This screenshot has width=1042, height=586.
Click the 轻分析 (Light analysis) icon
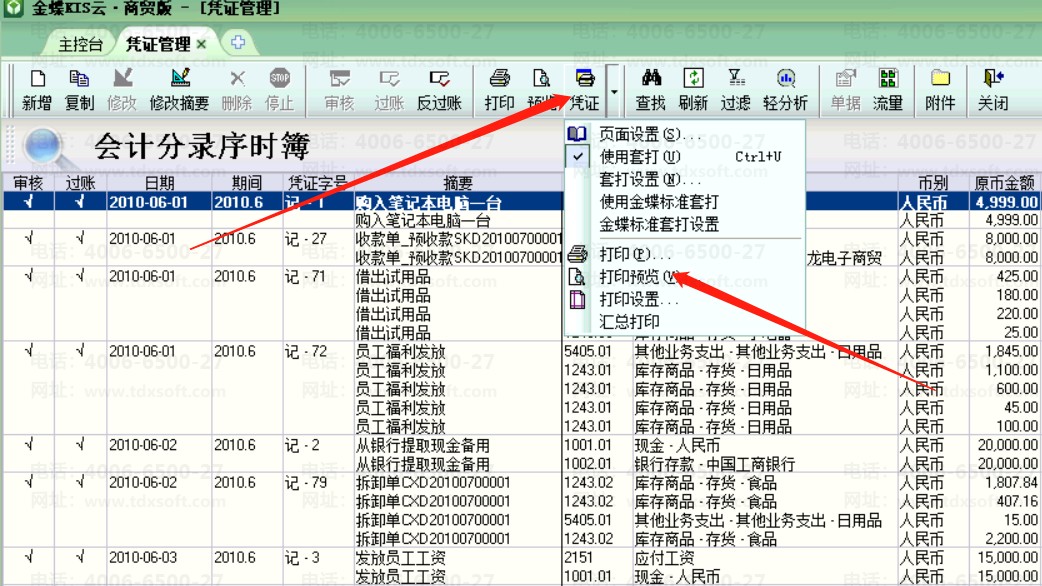click(786, 89)
